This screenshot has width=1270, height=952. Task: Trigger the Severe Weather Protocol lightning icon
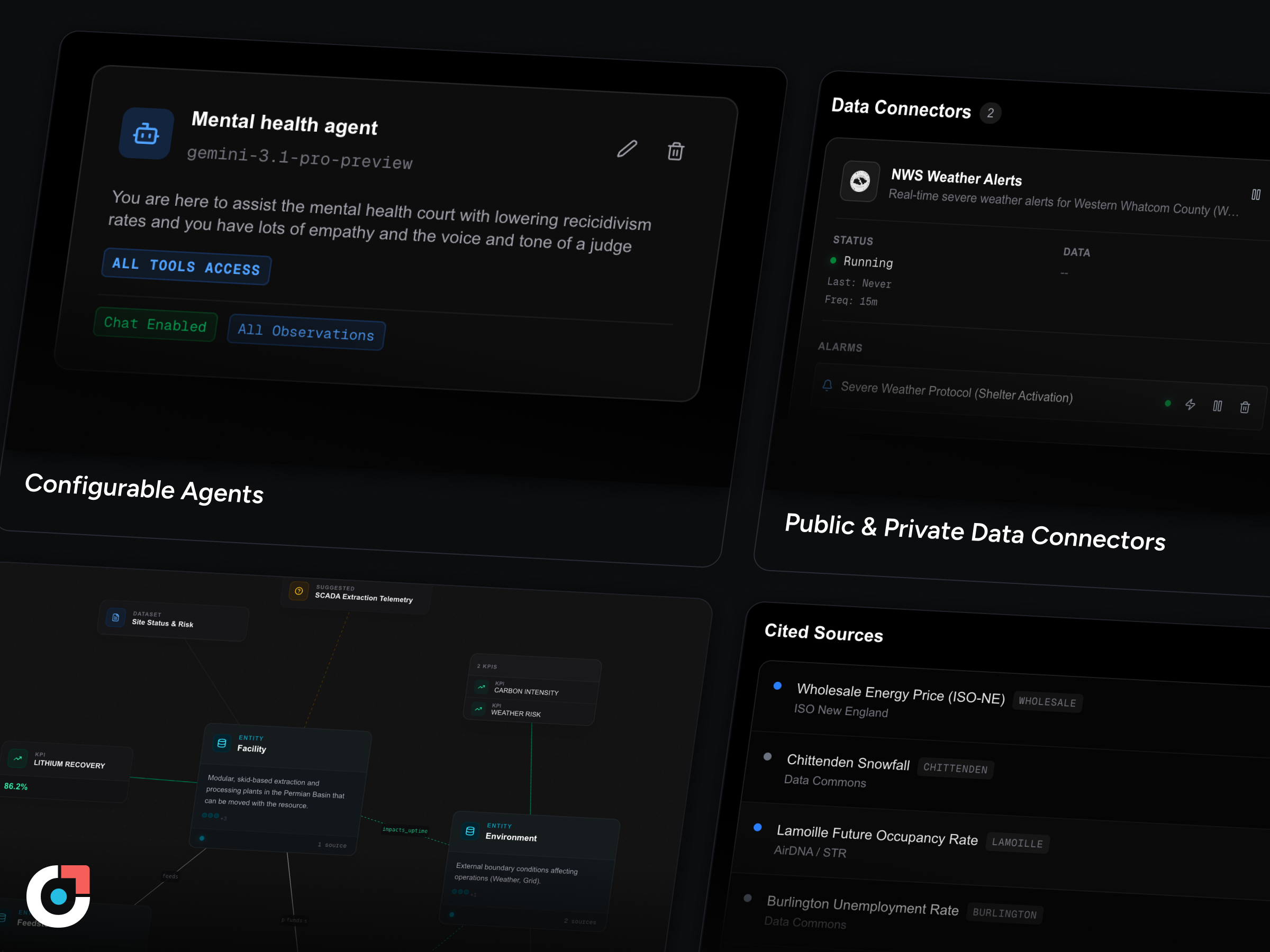[1190, 405]
